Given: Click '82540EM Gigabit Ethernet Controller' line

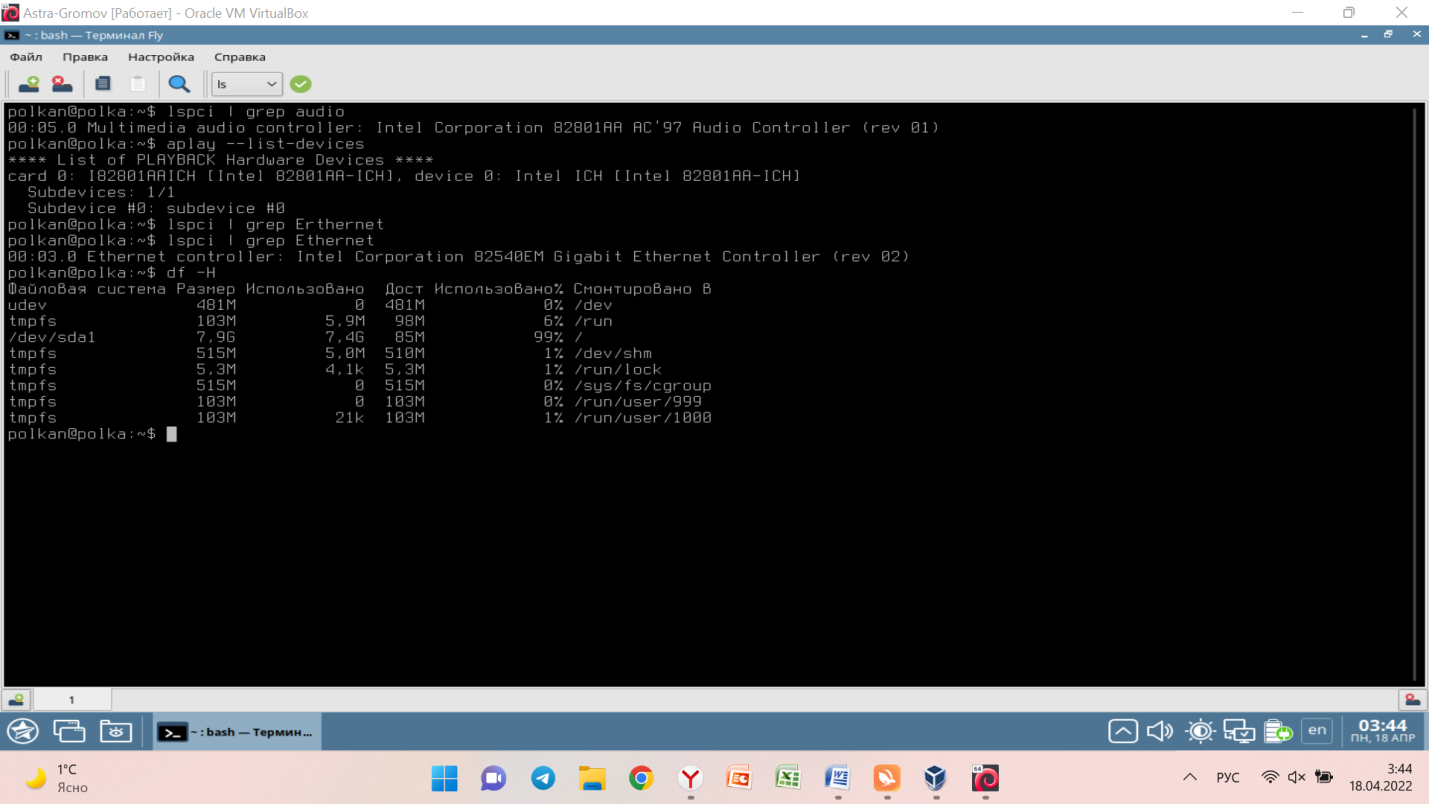Looking at the screenshot, I should [x=459, y=257].
